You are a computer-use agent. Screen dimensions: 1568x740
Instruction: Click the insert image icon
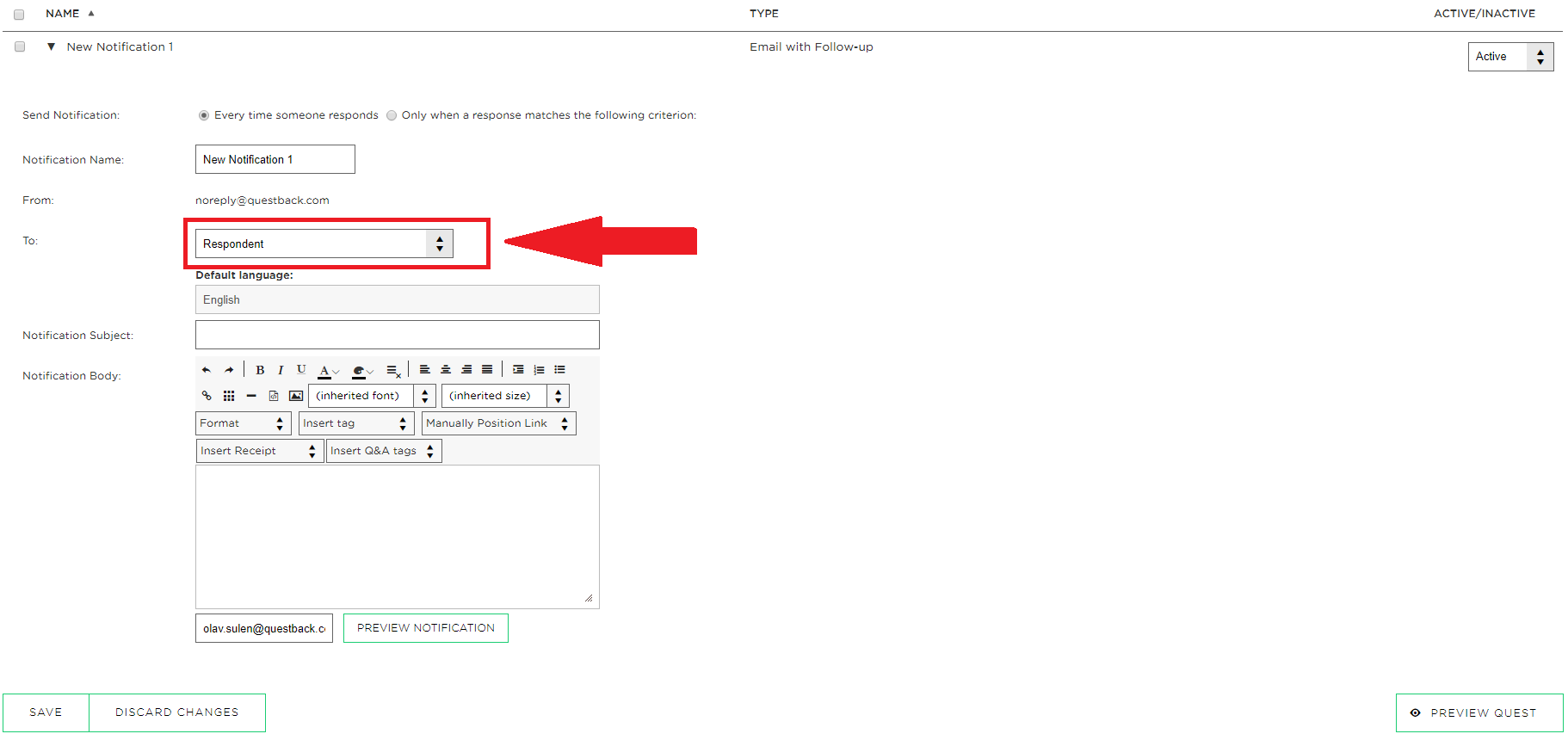[296, 396]
